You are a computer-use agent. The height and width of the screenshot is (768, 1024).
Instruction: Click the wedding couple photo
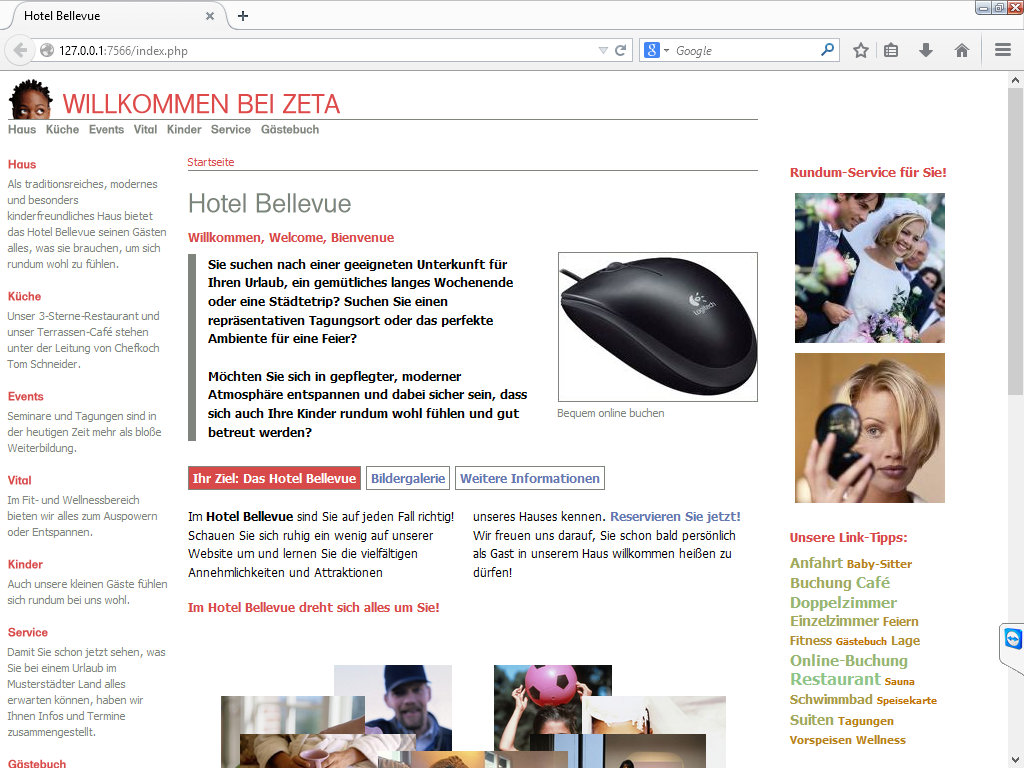point(869,268)
